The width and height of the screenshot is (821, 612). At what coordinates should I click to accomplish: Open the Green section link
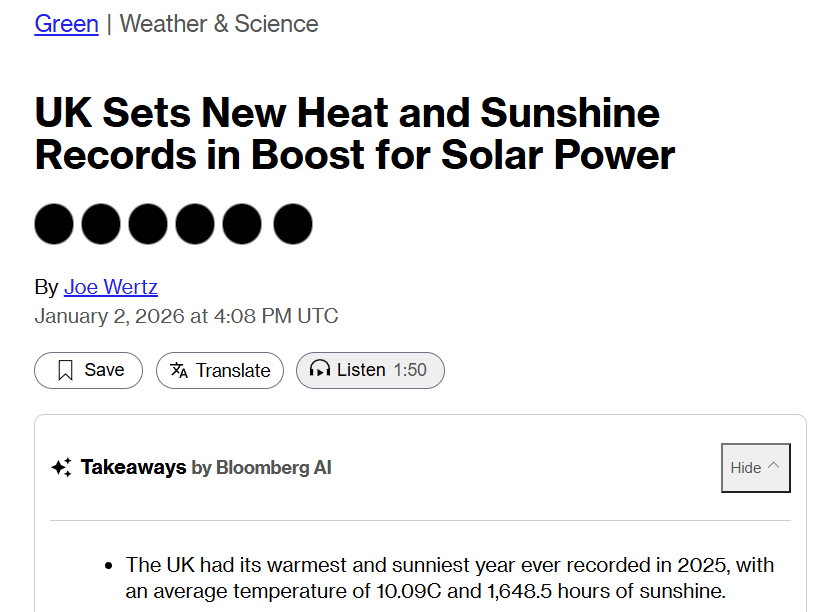pos(66,24)
